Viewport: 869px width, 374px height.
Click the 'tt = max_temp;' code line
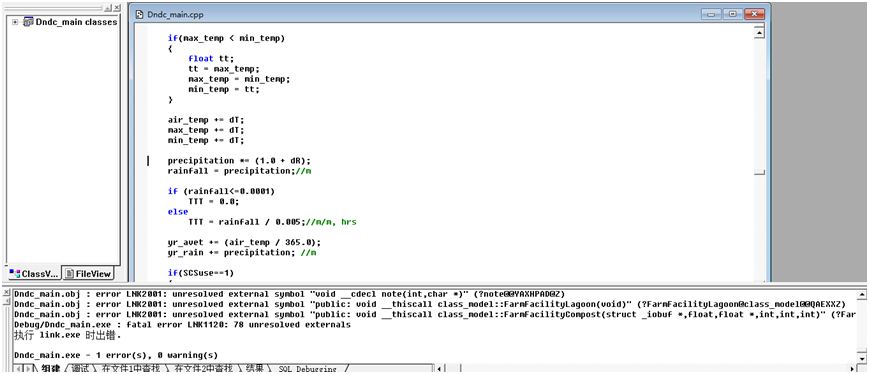[223, 69]
